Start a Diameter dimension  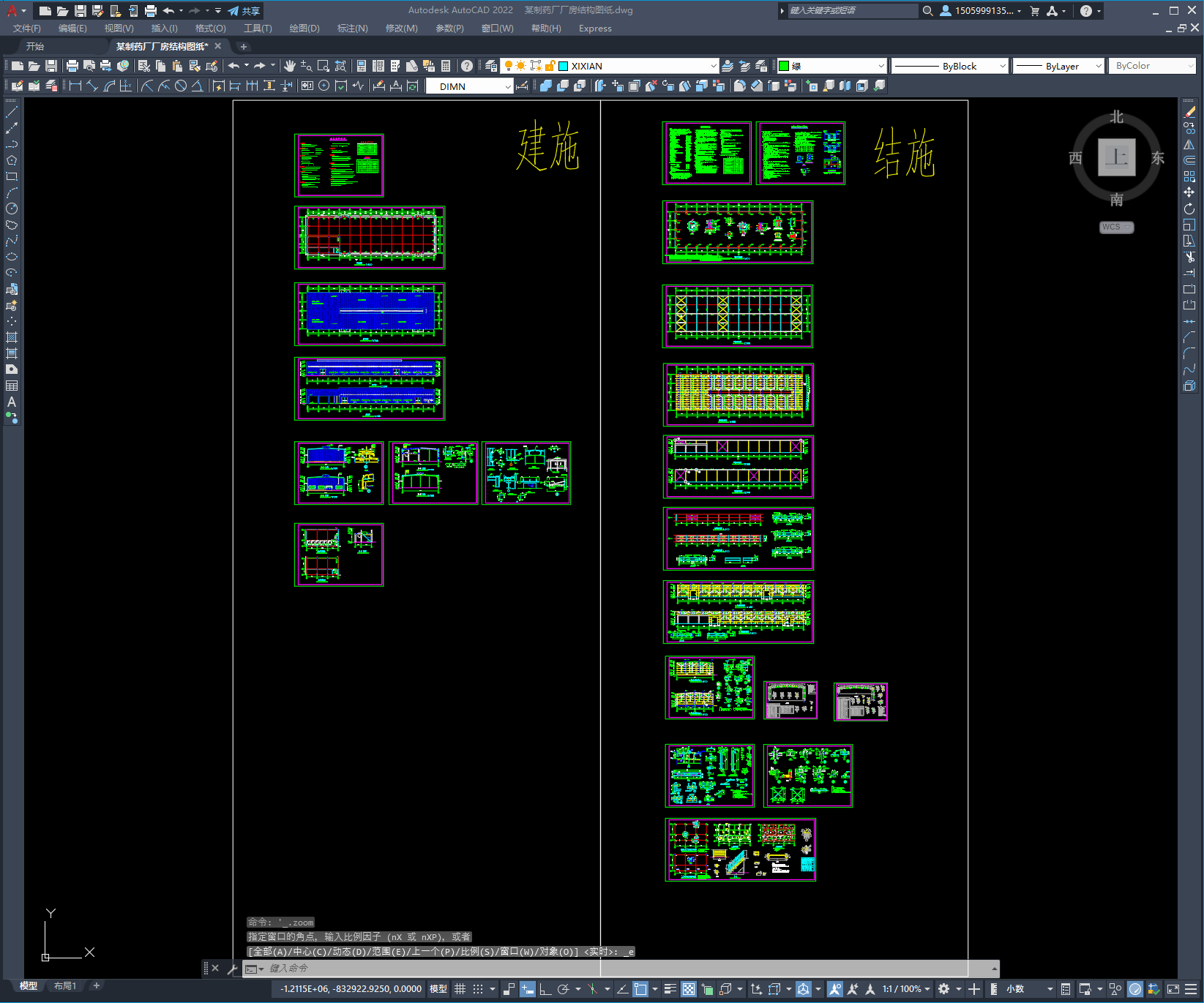(x=181, y=86)
